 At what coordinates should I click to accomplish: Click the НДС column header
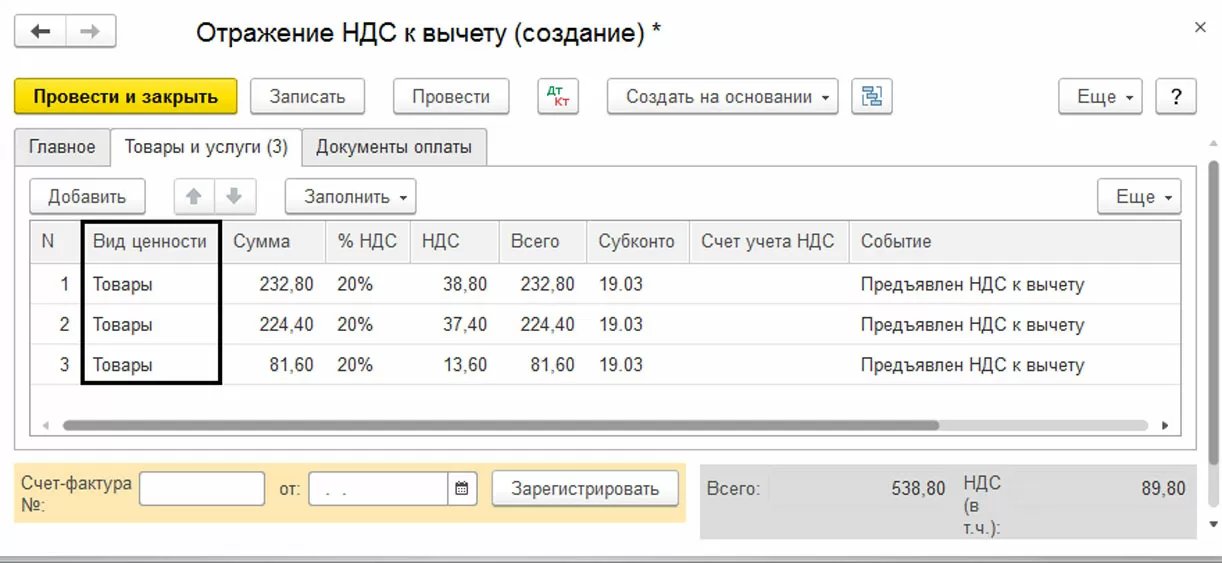[454, 241]
